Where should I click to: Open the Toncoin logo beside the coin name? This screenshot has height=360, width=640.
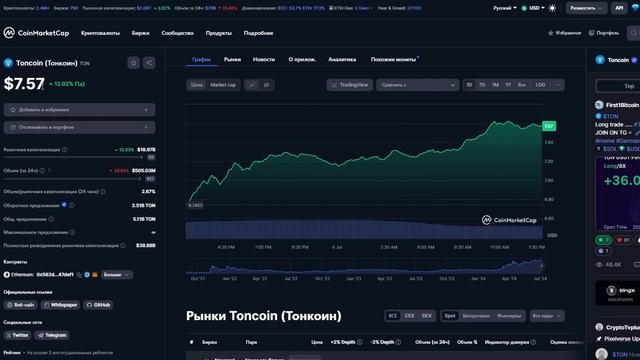(x=8, y=63)
